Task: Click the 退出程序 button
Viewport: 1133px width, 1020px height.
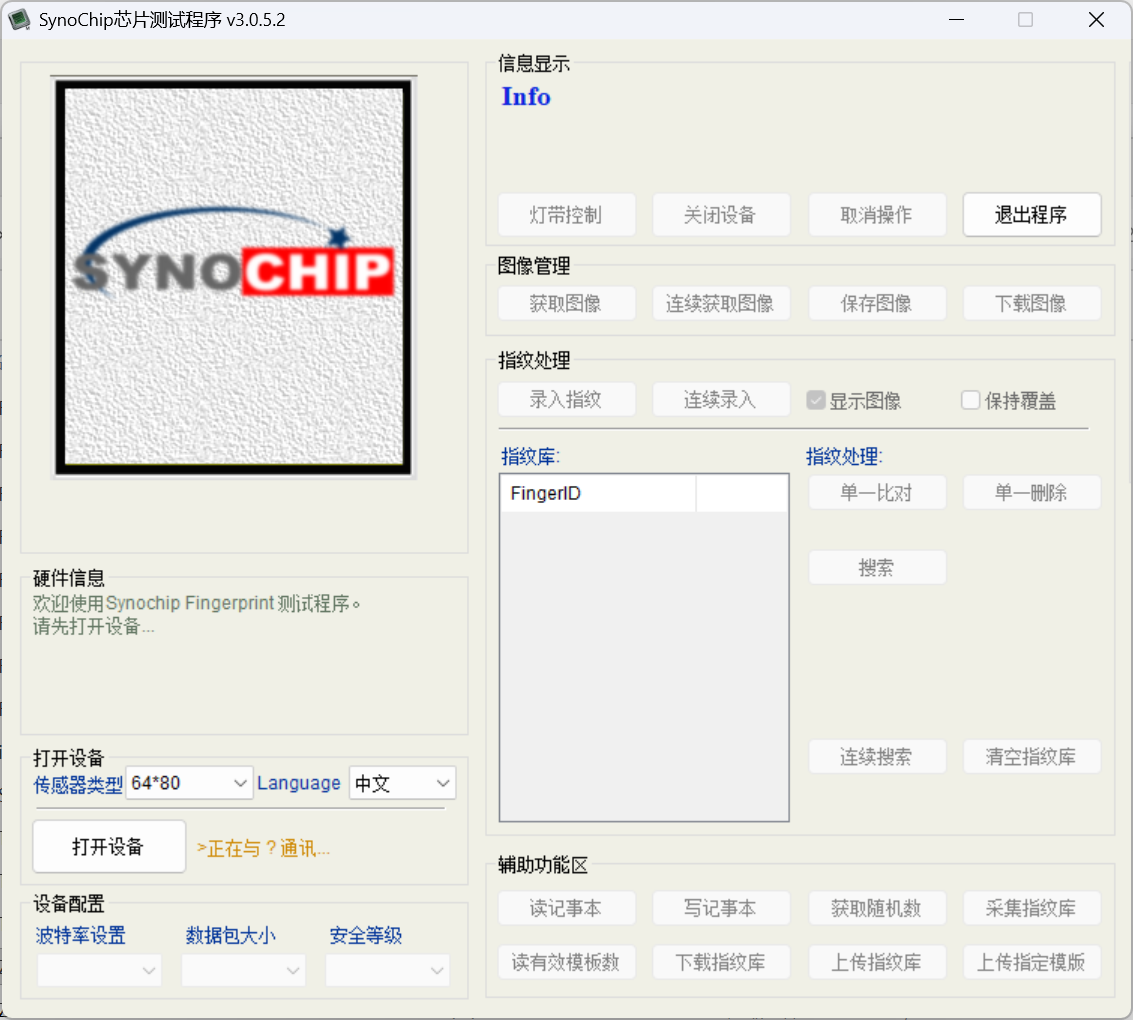Action: pyautogui.click(x=1032, y=215)
